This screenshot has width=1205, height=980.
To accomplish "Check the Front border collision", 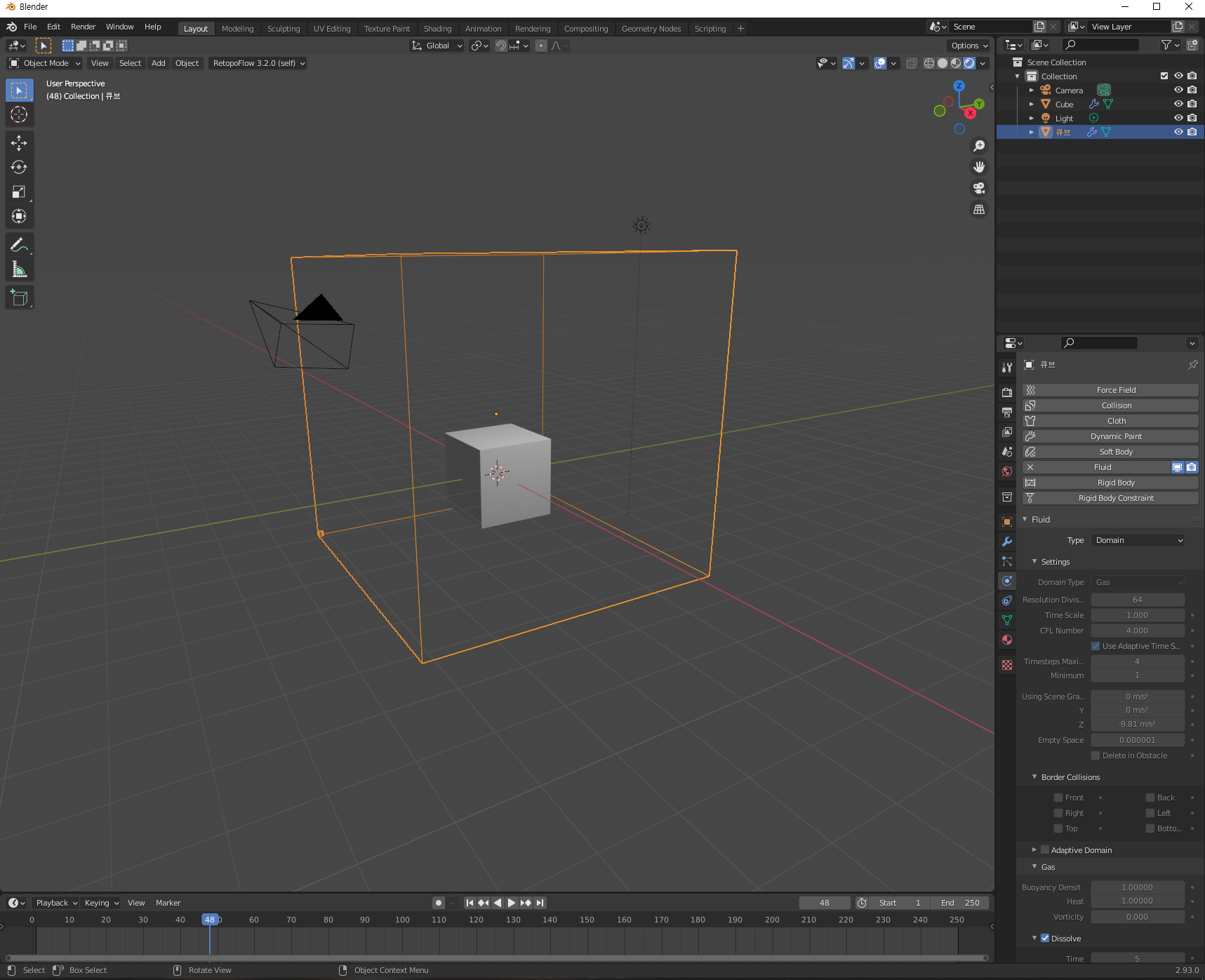I will coord(1058,798).
